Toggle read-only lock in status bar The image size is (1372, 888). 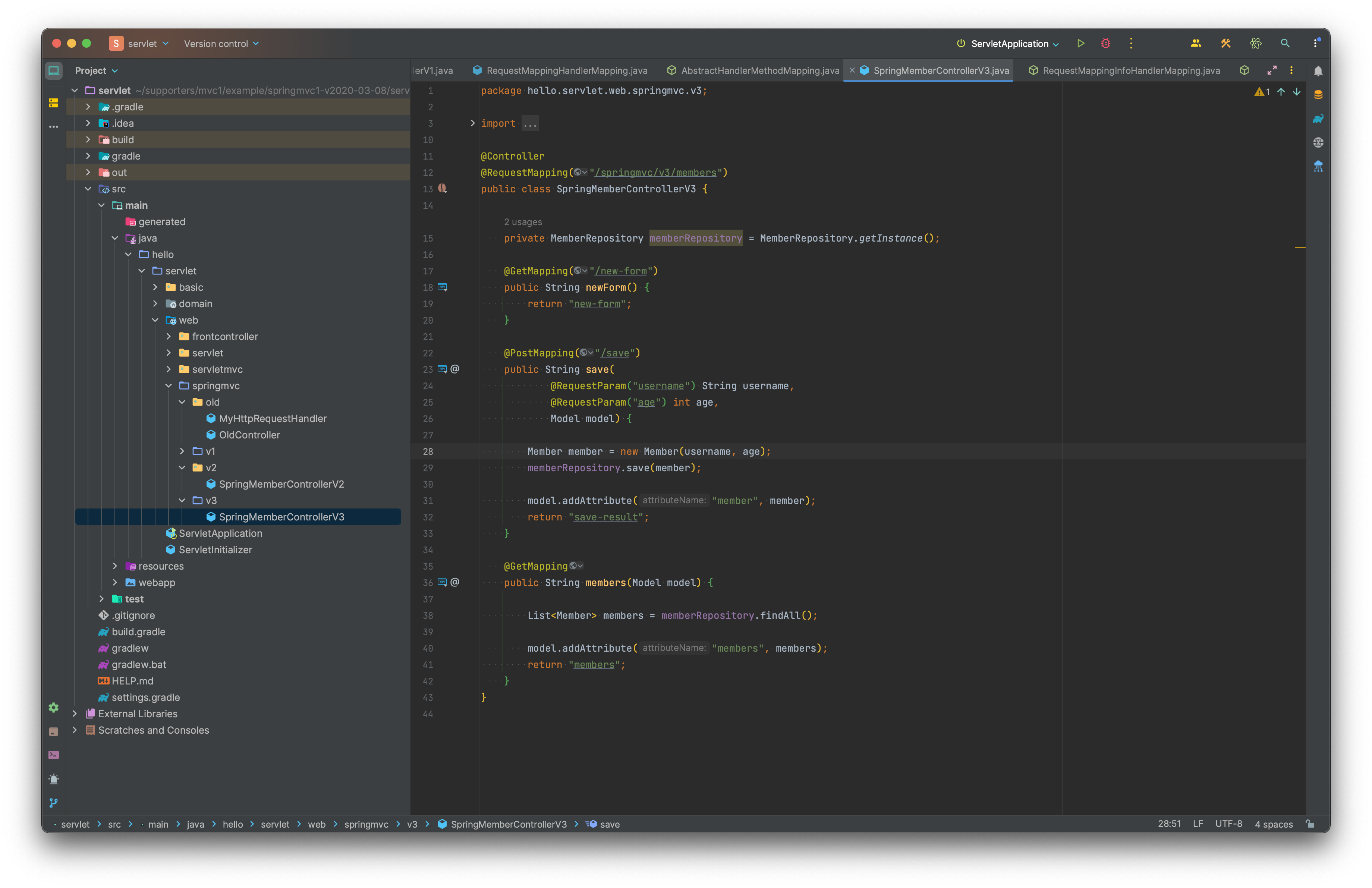tap(1310, 824)
